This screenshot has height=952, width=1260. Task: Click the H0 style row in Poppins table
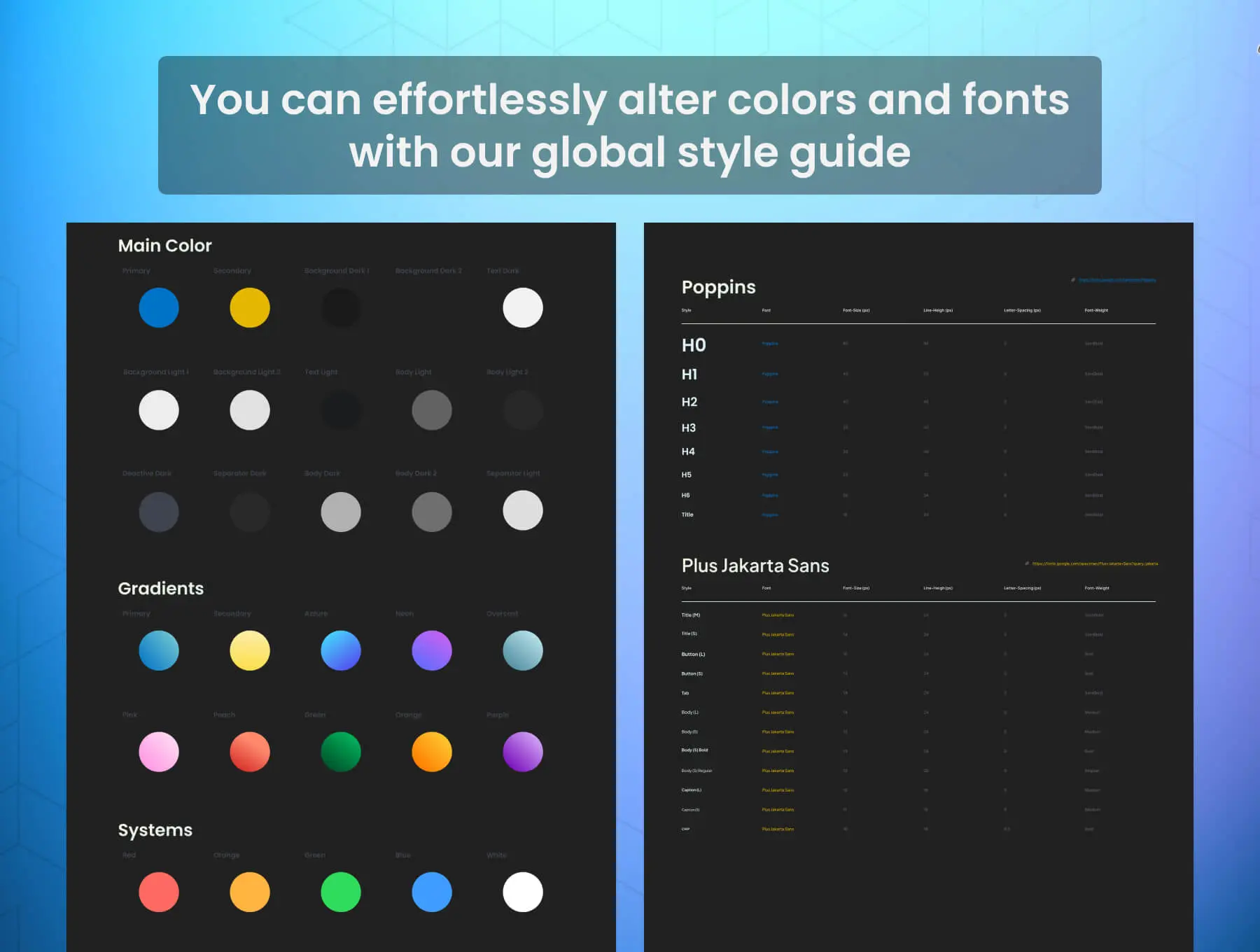pyautogui.click(x=694, y=345)
